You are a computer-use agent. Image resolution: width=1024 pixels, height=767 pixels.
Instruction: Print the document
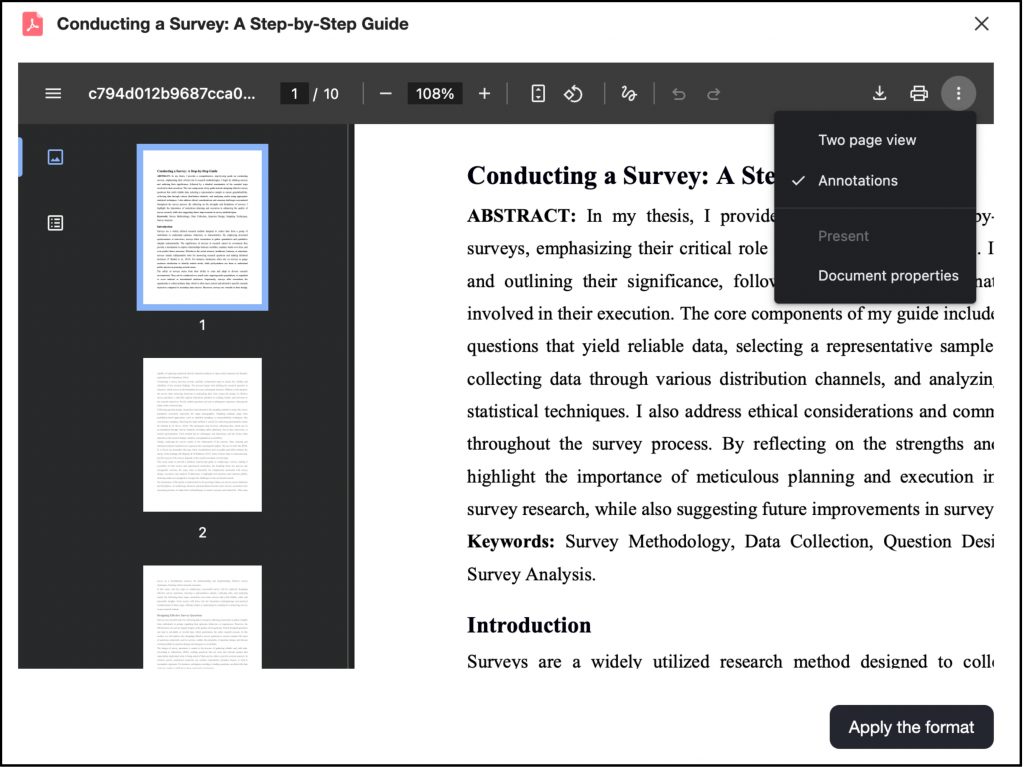point(918,93)
